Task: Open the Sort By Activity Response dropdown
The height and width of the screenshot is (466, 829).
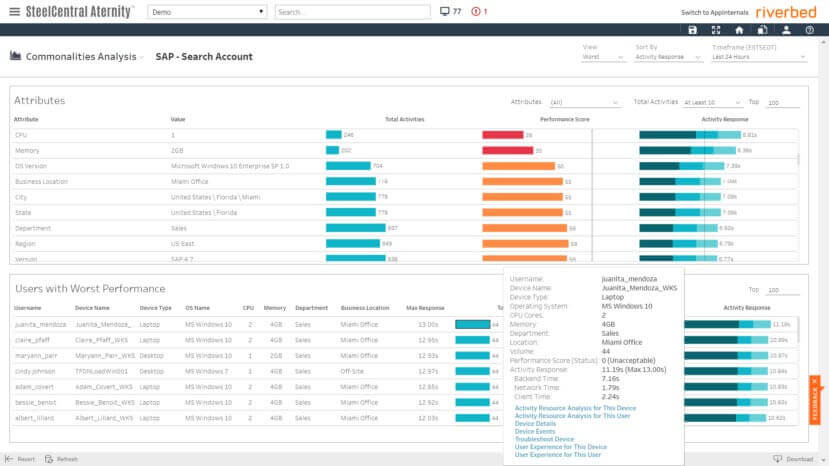Action: [668, 57]
